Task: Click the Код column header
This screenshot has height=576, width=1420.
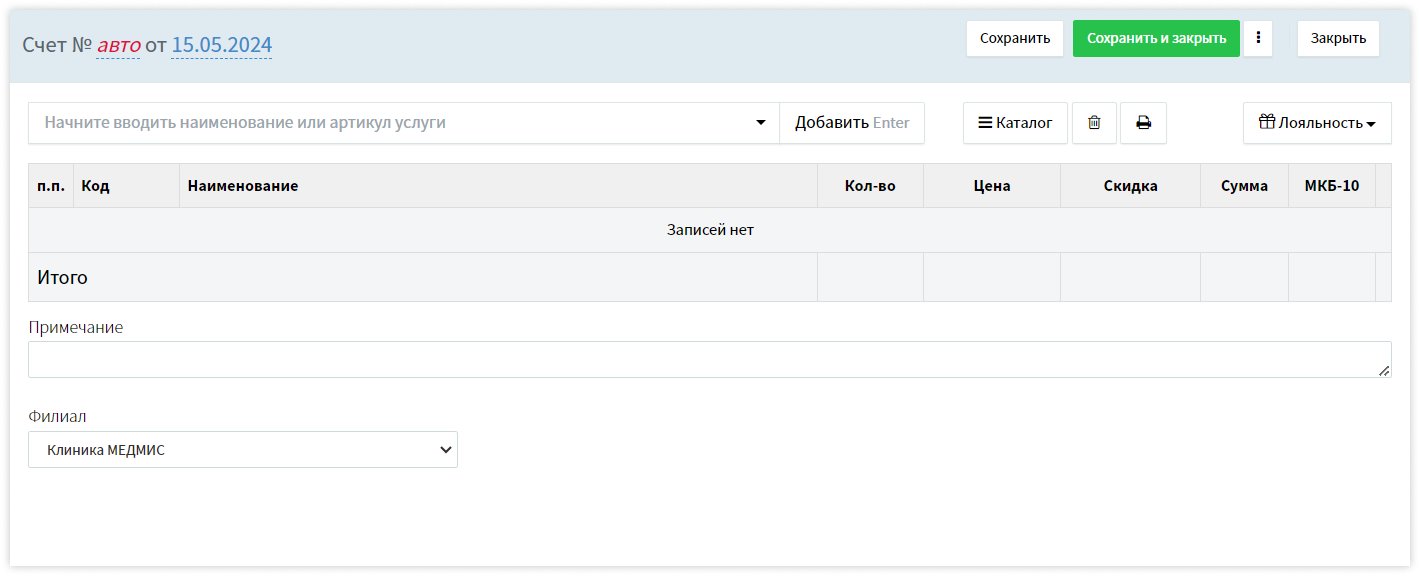Action: 96,186
